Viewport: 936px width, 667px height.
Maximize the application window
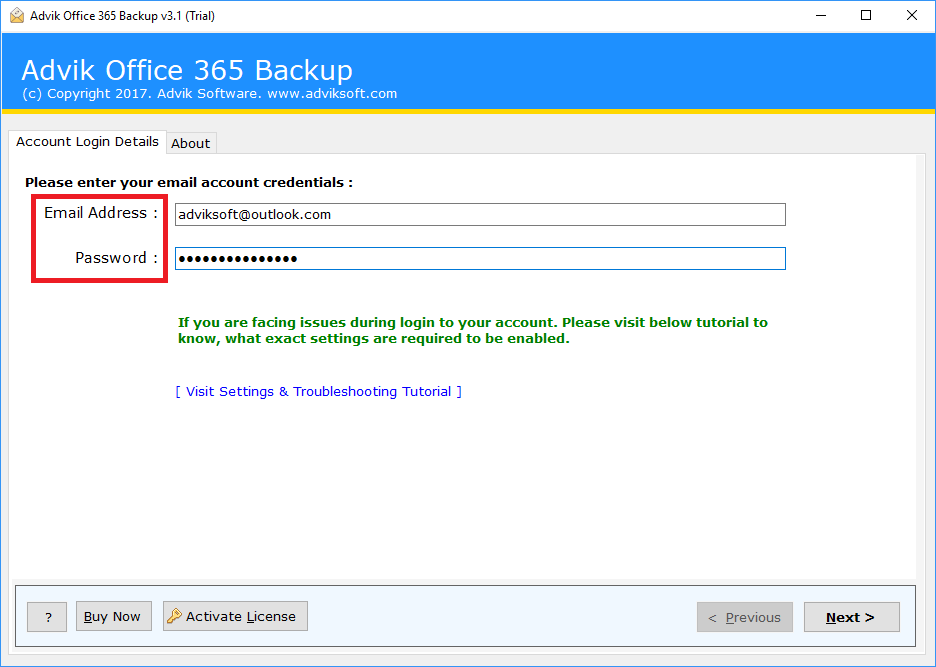(x=866, y=15)
